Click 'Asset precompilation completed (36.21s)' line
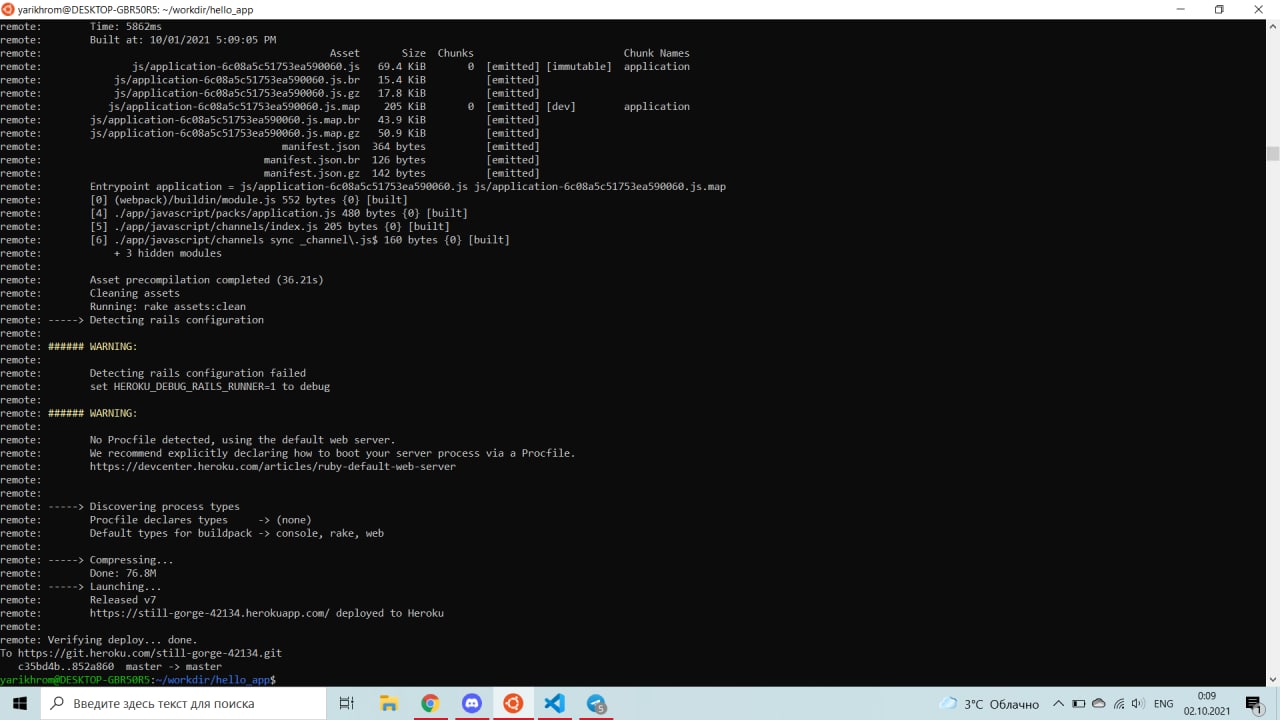The width and height of the screenshot is (1280, 720). tap(206, 280)
